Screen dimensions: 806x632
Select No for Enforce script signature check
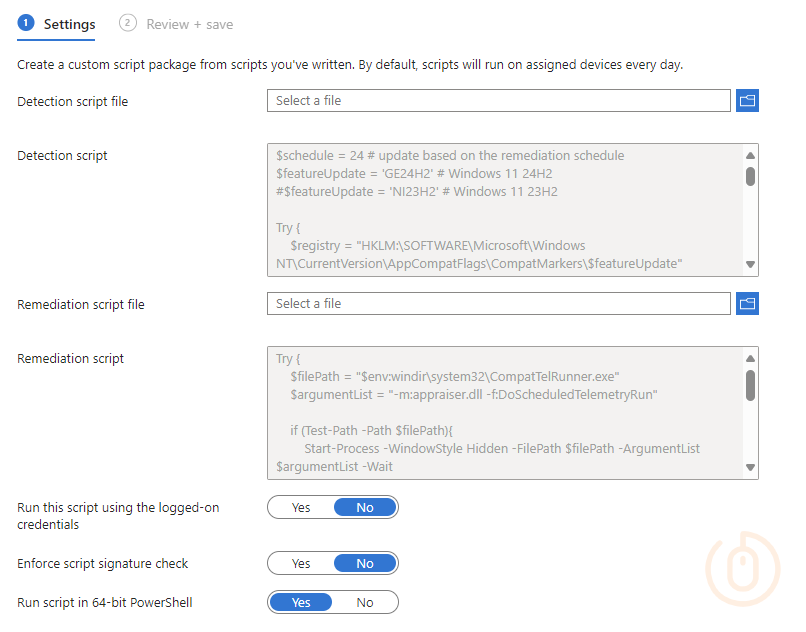[365, 564]
